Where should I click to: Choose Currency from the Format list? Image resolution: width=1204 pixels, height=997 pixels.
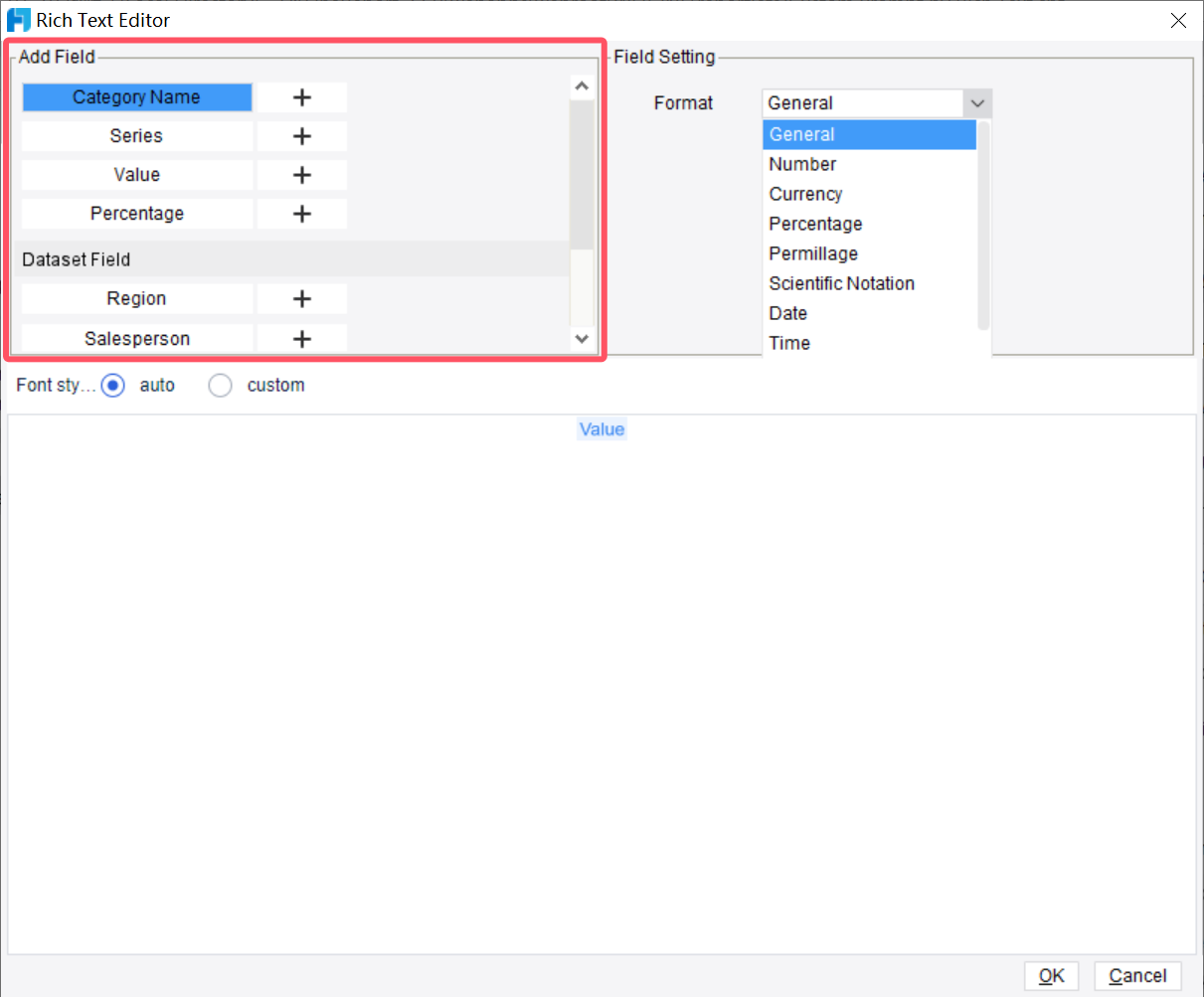[805, 194]
